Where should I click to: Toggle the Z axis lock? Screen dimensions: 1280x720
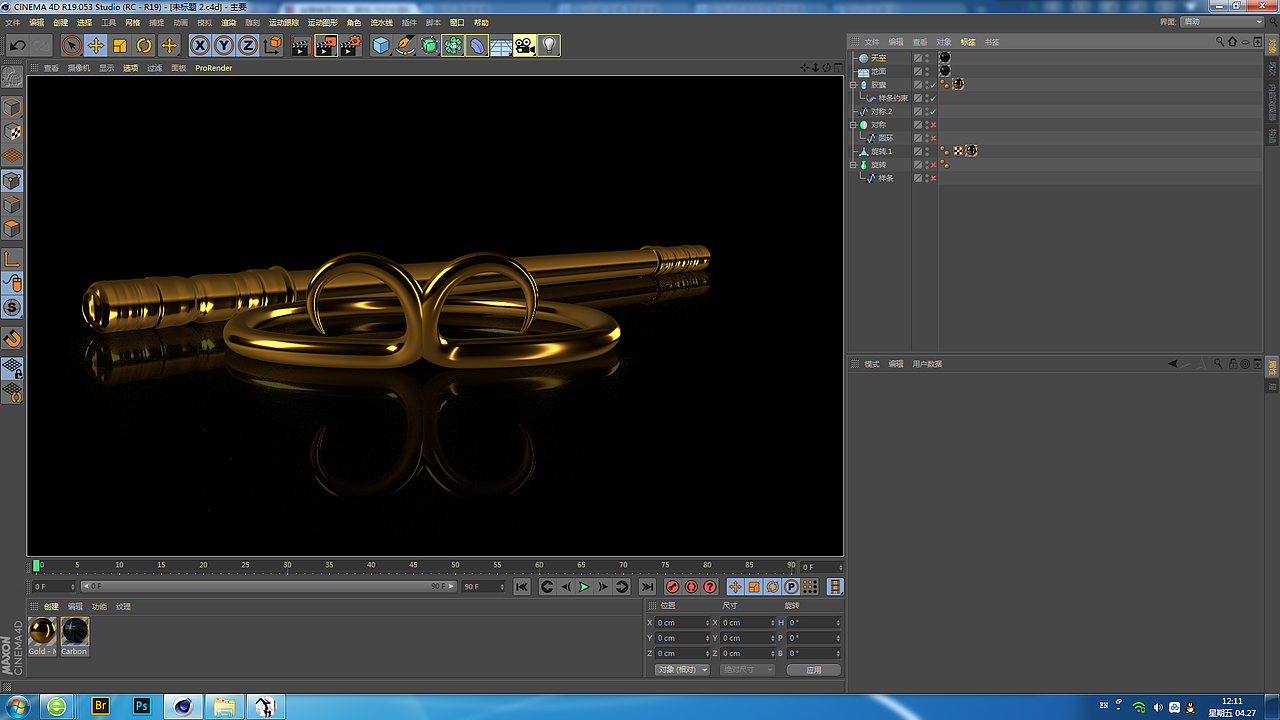(248, 45)
